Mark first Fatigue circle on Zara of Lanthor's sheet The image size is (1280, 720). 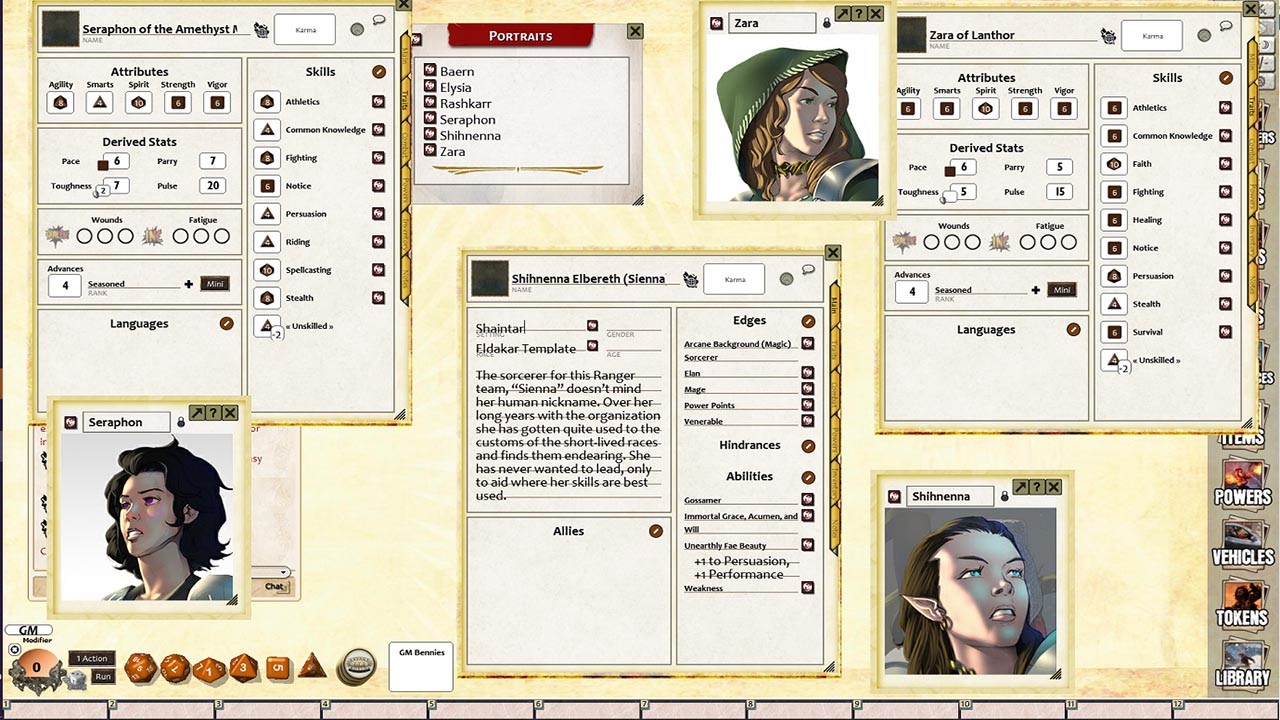point(1027,242)
